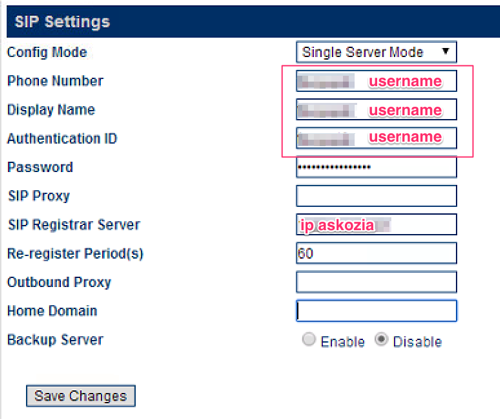Select the Authentication ID text box
This screenshot has height=419, width=500.
tap(376, 138)
